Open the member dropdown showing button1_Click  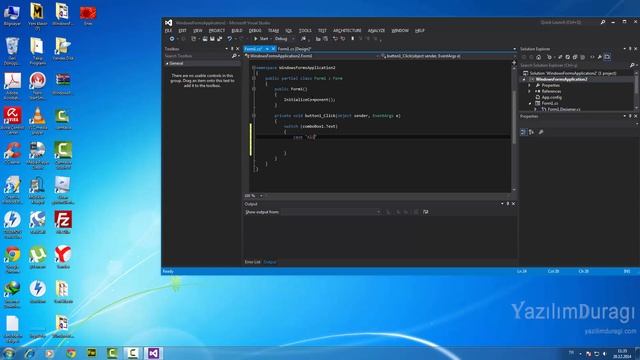[x=447, y=56]
